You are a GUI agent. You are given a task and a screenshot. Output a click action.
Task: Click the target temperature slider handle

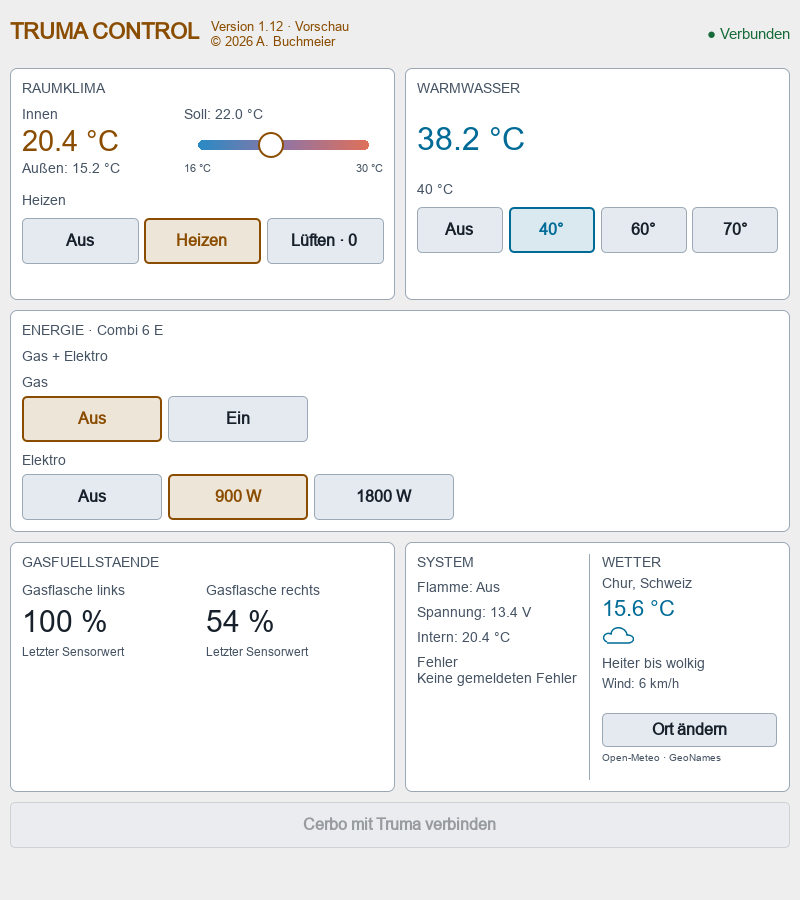pyautogui.click(x=271, y=145)
